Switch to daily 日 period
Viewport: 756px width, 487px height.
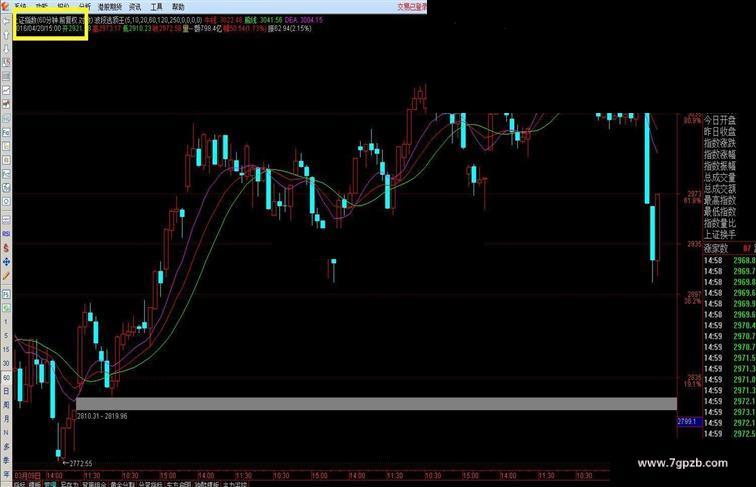click(x=6, y=391)
